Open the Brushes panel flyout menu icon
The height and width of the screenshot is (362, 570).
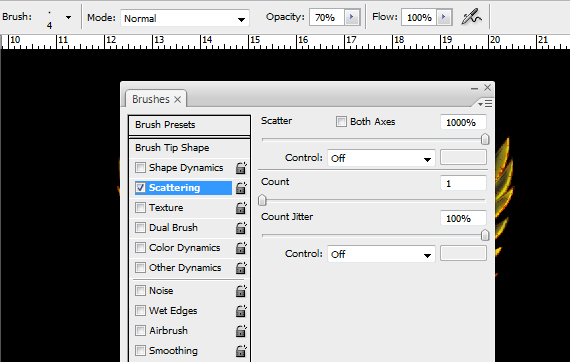point(485,104)
